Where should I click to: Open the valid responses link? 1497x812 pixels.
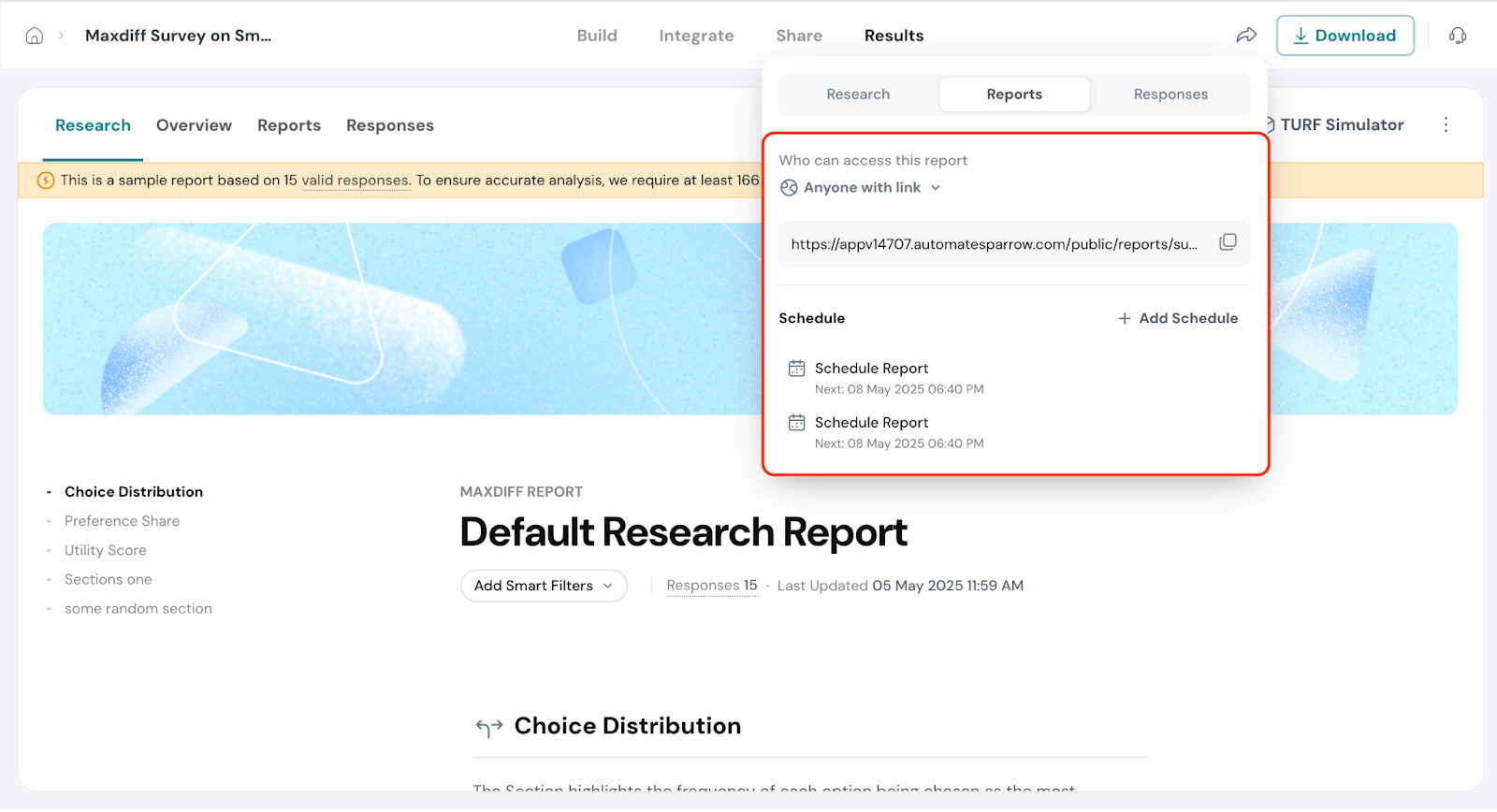pos(355,181)
